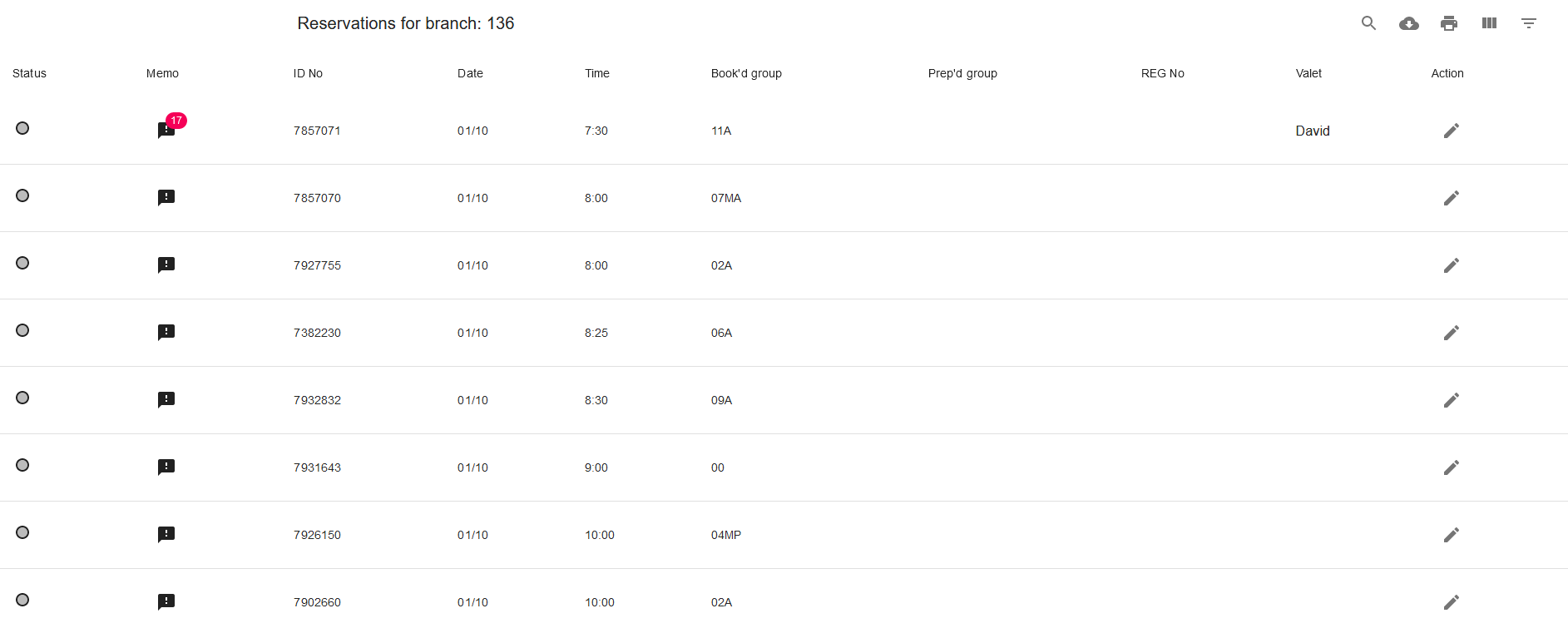Edit reservation 7902660 using pencil icon

click(1451, 602)
